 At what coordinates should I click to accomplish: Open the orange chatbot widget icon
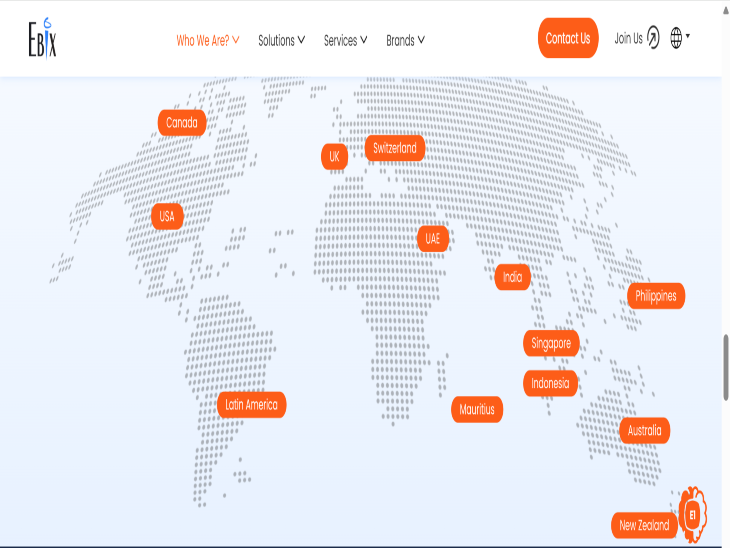pyautogui.click(x=693, y=515)
